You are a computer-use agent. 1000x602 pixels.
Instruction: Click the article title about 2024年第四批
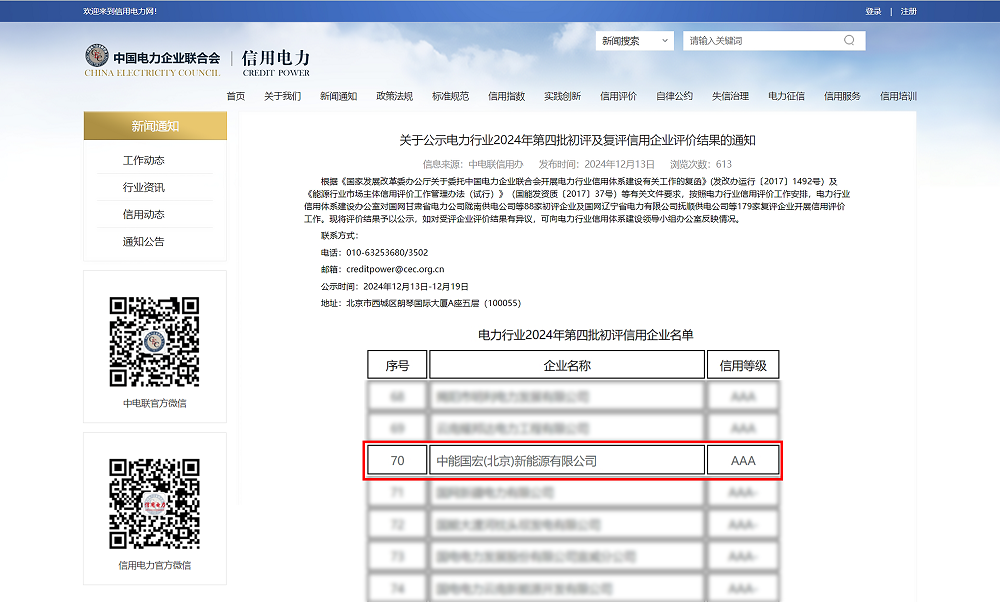pos(577,140)
